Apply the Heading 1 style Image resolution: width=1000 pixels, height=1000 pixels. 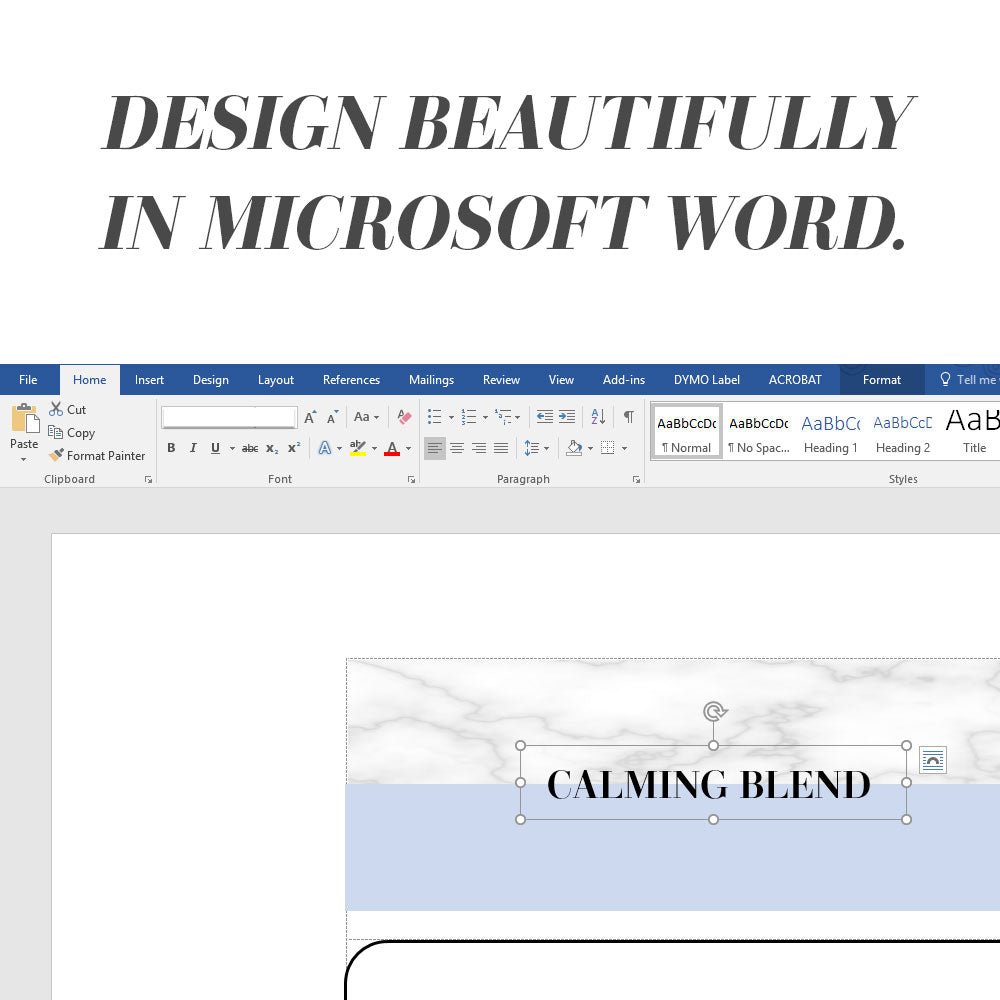[x=830, y=433]
